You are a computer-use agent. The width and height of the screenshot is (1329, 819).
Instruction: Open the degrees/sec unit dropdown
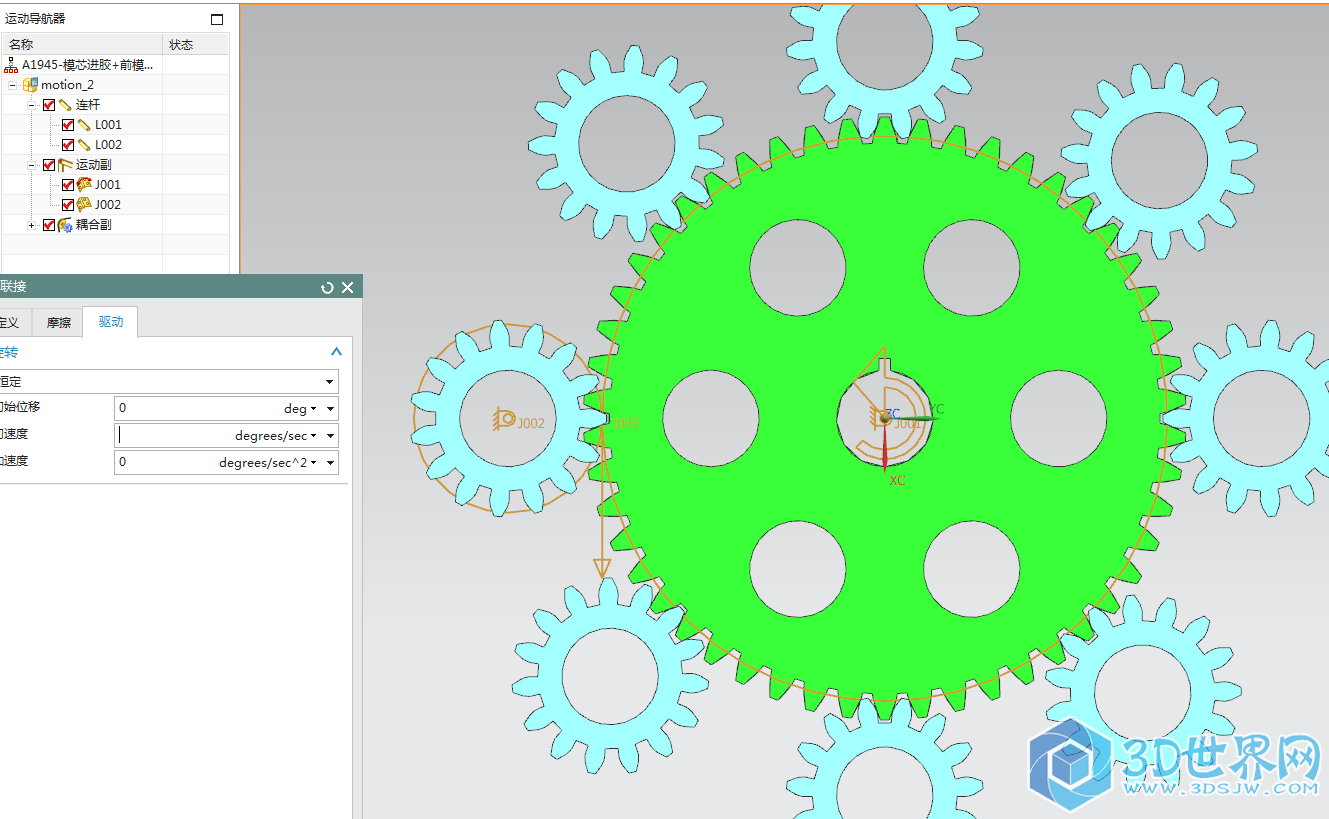tap(276, 435)
